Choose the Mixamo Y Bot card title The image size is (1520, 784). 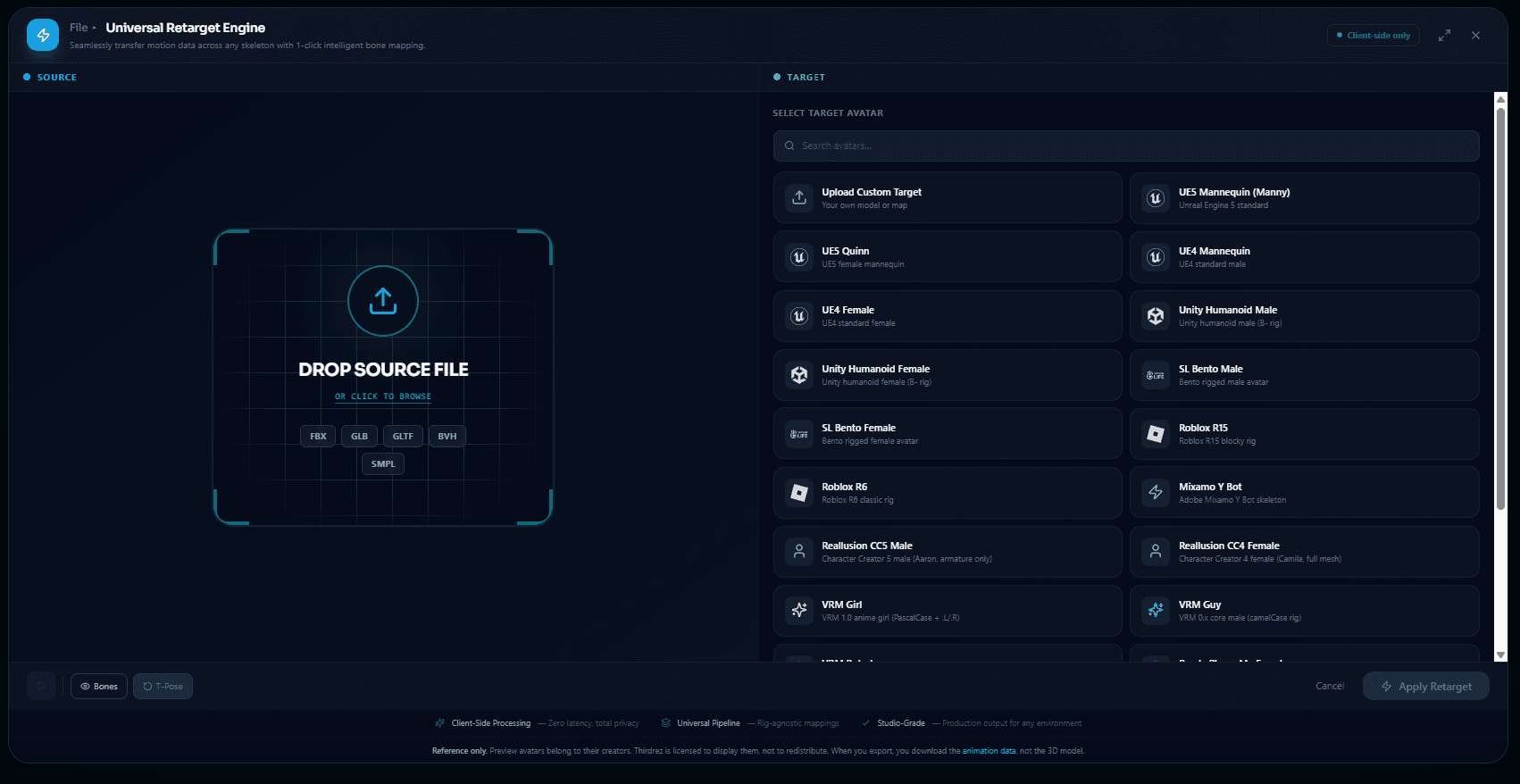[x=1210, y=487]
